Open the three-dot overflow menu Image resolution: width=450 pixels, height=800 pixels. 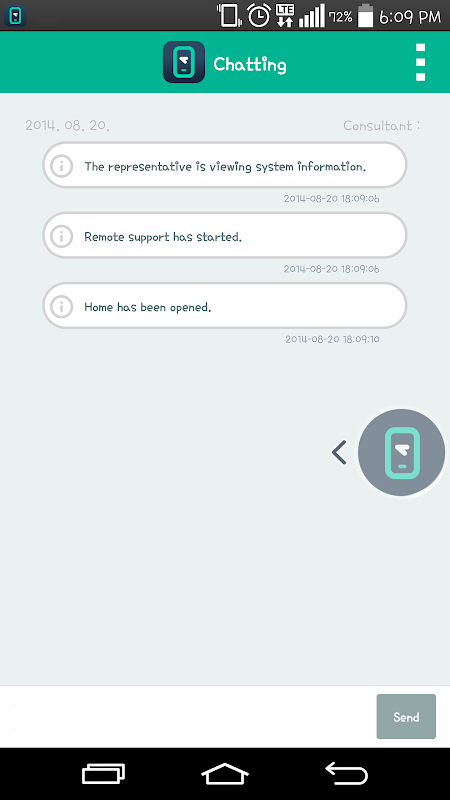click(x=420, y=62)
